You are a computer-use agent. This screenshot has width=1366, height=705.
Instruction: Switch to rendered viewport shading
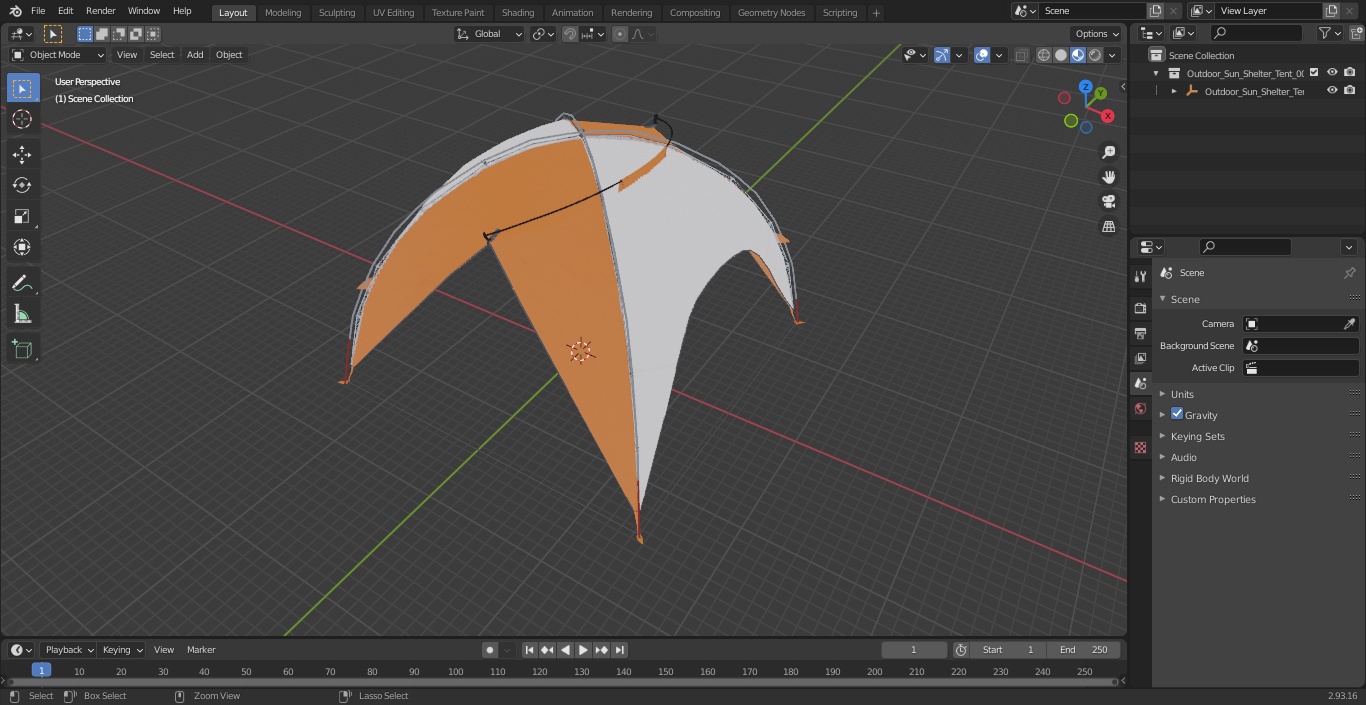(1095, 55)
